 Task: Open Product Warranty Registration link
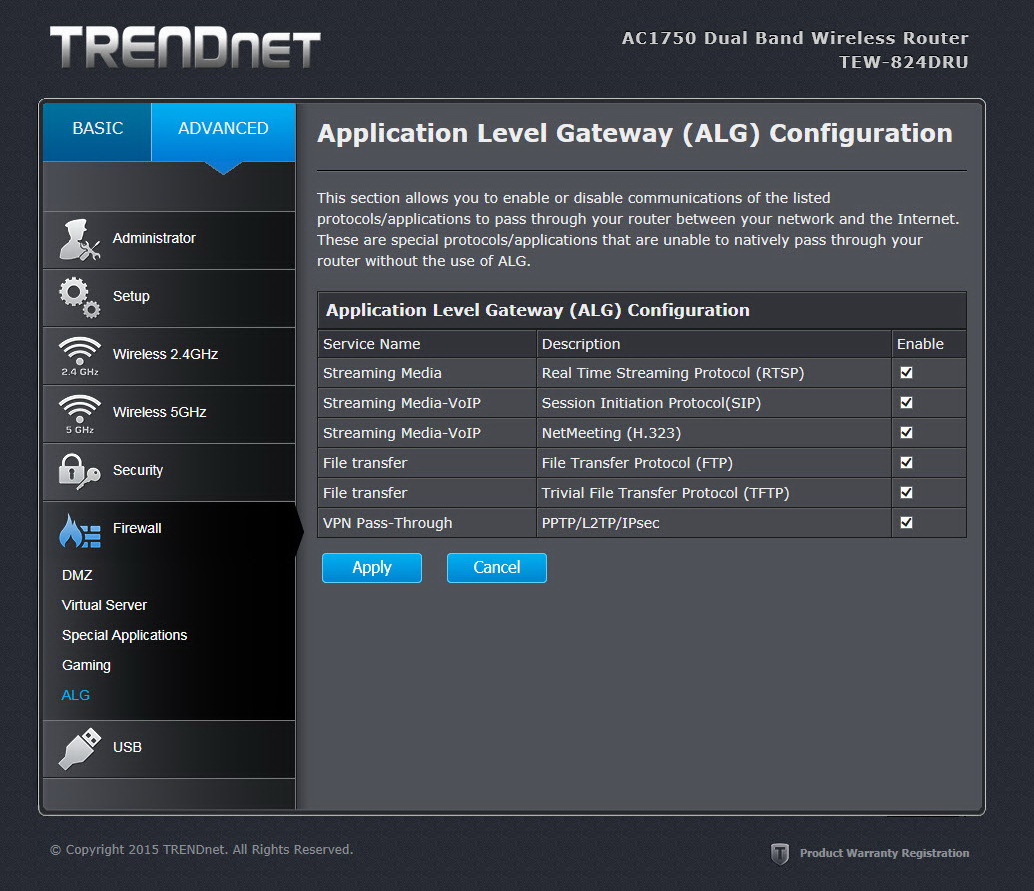[884, 853]
